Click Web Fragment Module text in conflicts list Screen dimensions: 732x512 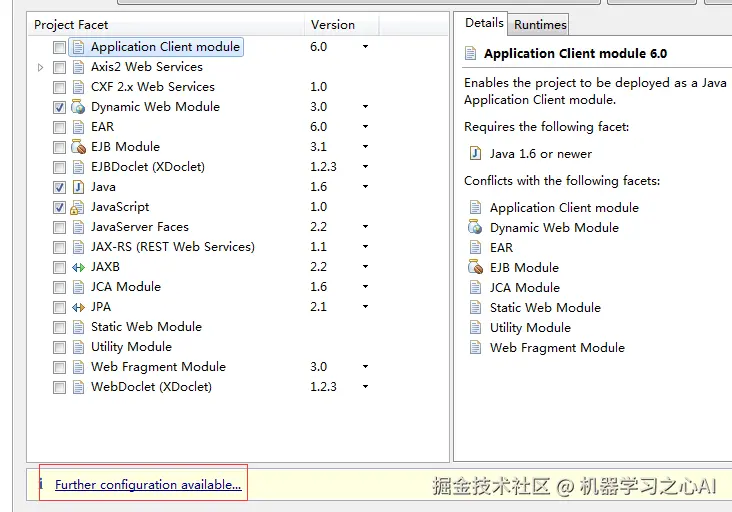click(557, 348)
